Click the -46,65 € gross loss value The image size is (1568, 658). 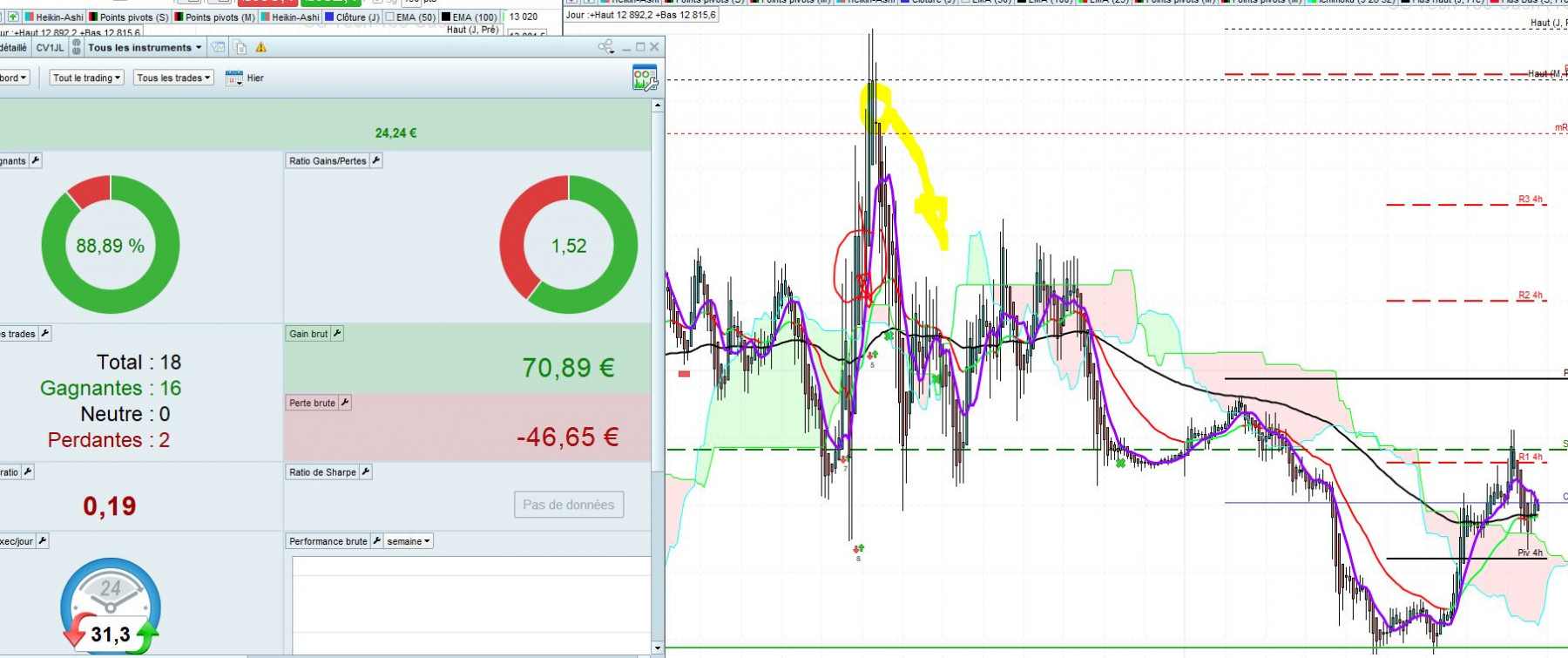click(568, 437)
